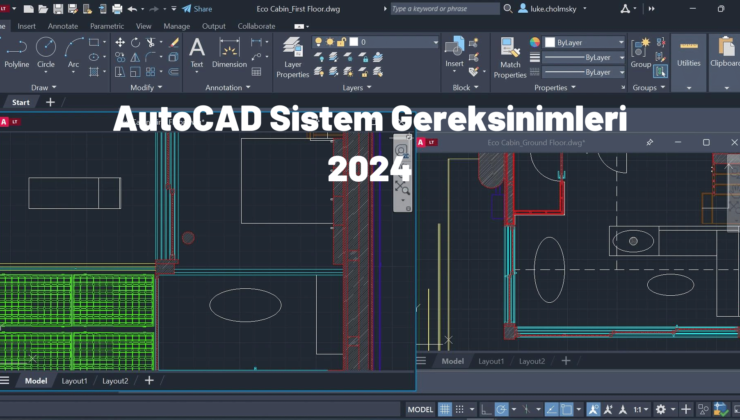Click the Hatch tool in Draw panel
Viewport: 740px width, 420px height.
(94, 72)
